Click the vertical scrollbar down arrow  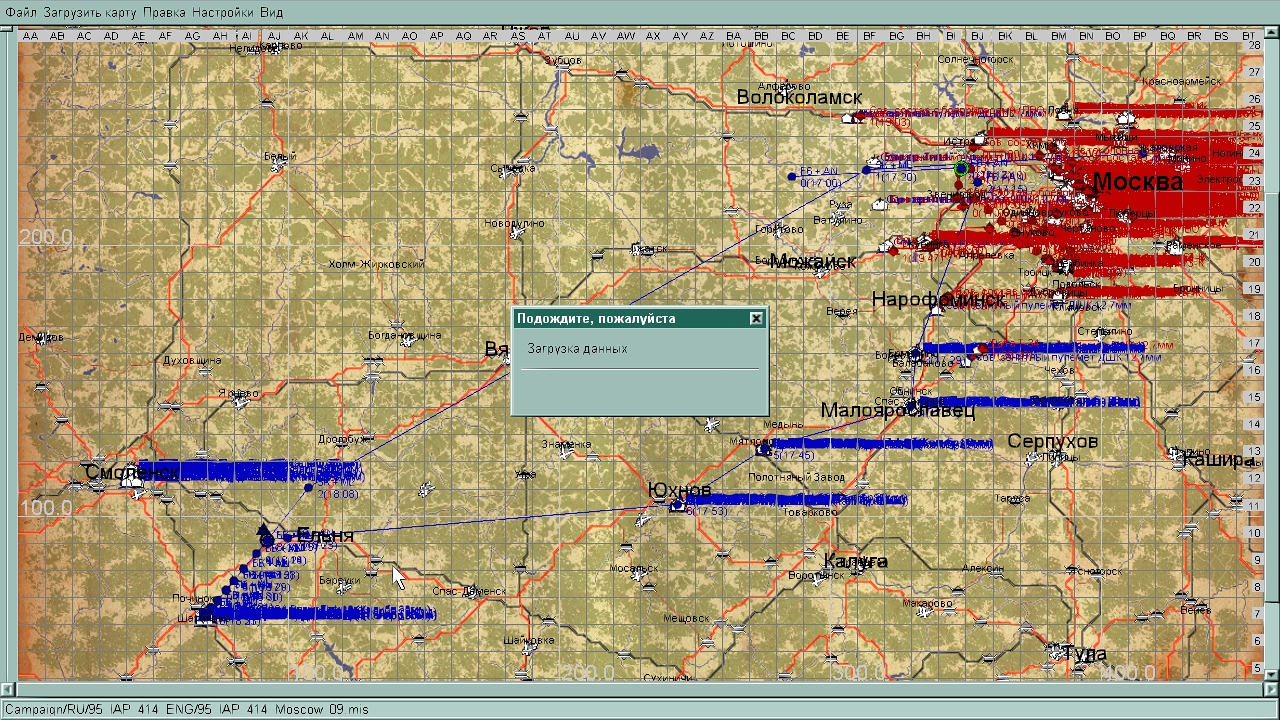(x=1270, y=674)
